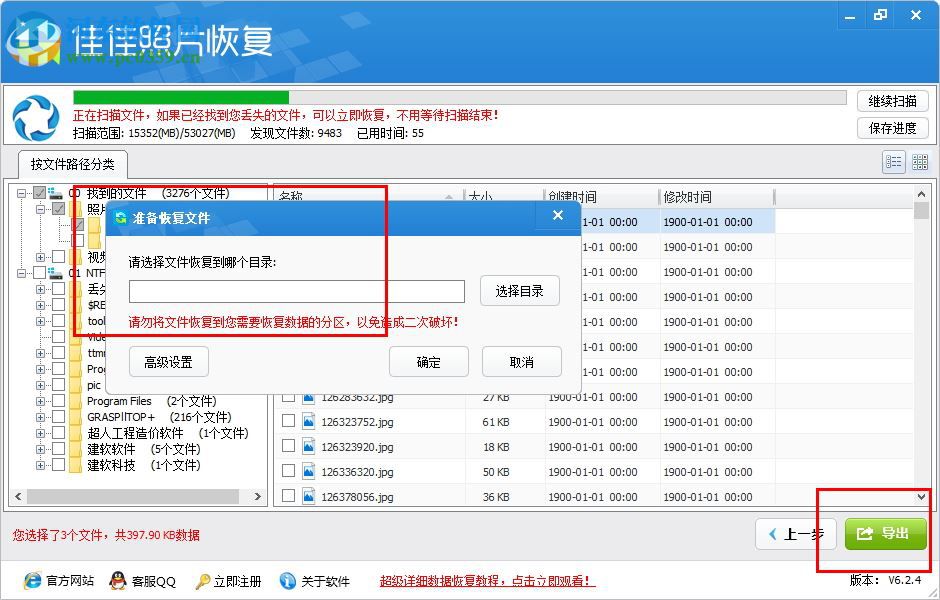
Task: Close the 准备恢复文件 dialog
Action: click(557, 215)
